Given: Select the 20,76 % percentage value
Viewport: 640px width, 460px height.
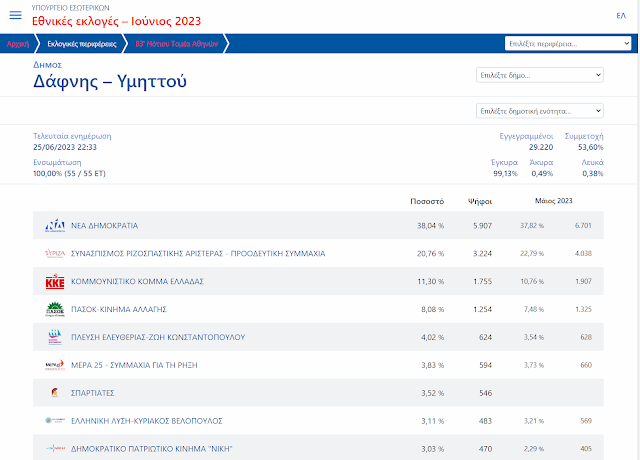Looking at the screenshot, I should (430, 253).
